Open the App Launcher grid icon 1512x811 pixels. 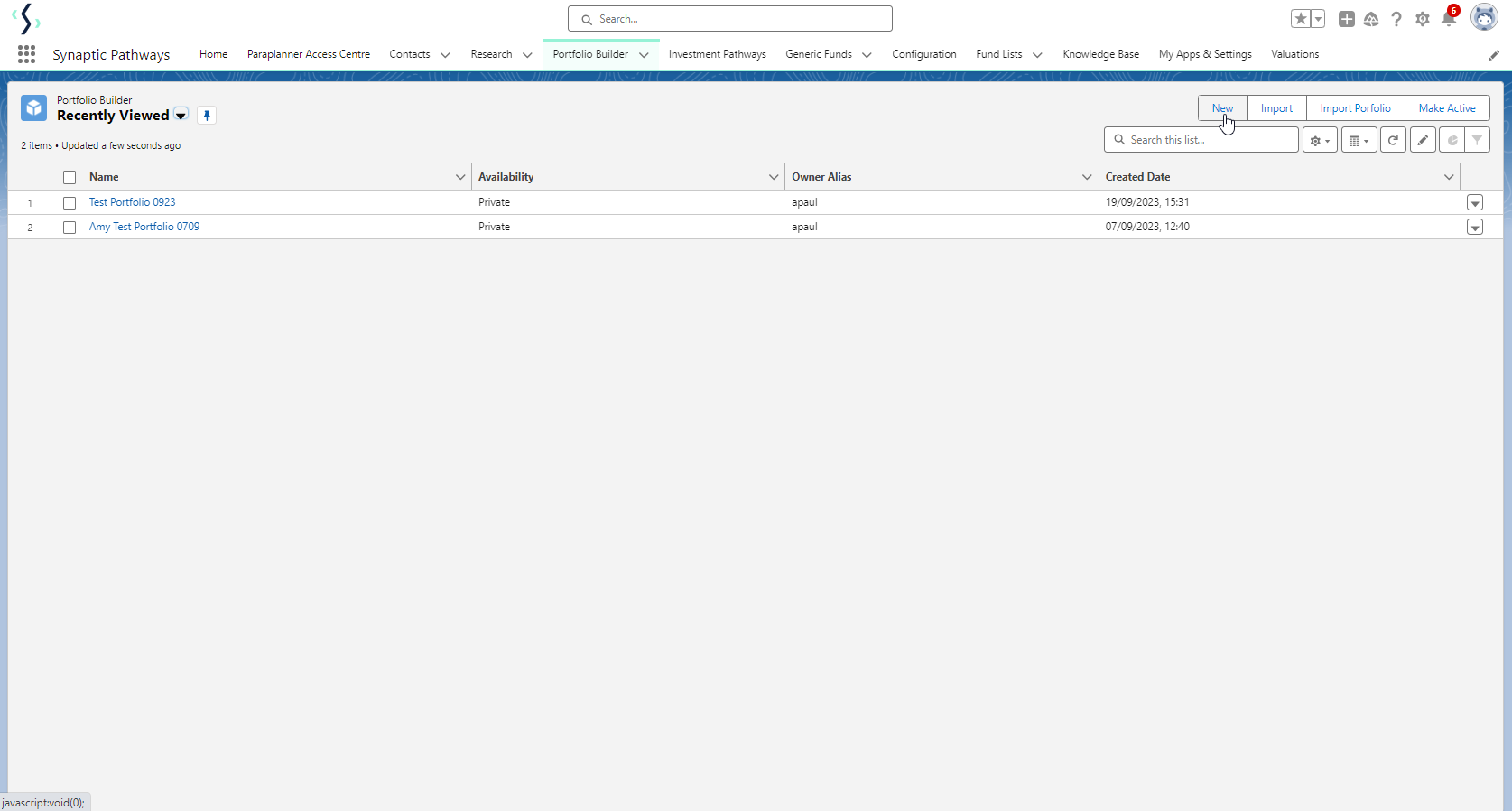click(x=26, y=54)
